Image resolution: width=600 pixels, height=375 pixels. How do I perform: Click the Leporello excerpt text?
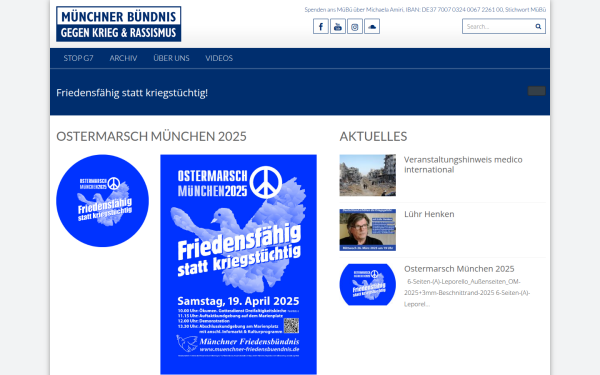click(467, 293)
